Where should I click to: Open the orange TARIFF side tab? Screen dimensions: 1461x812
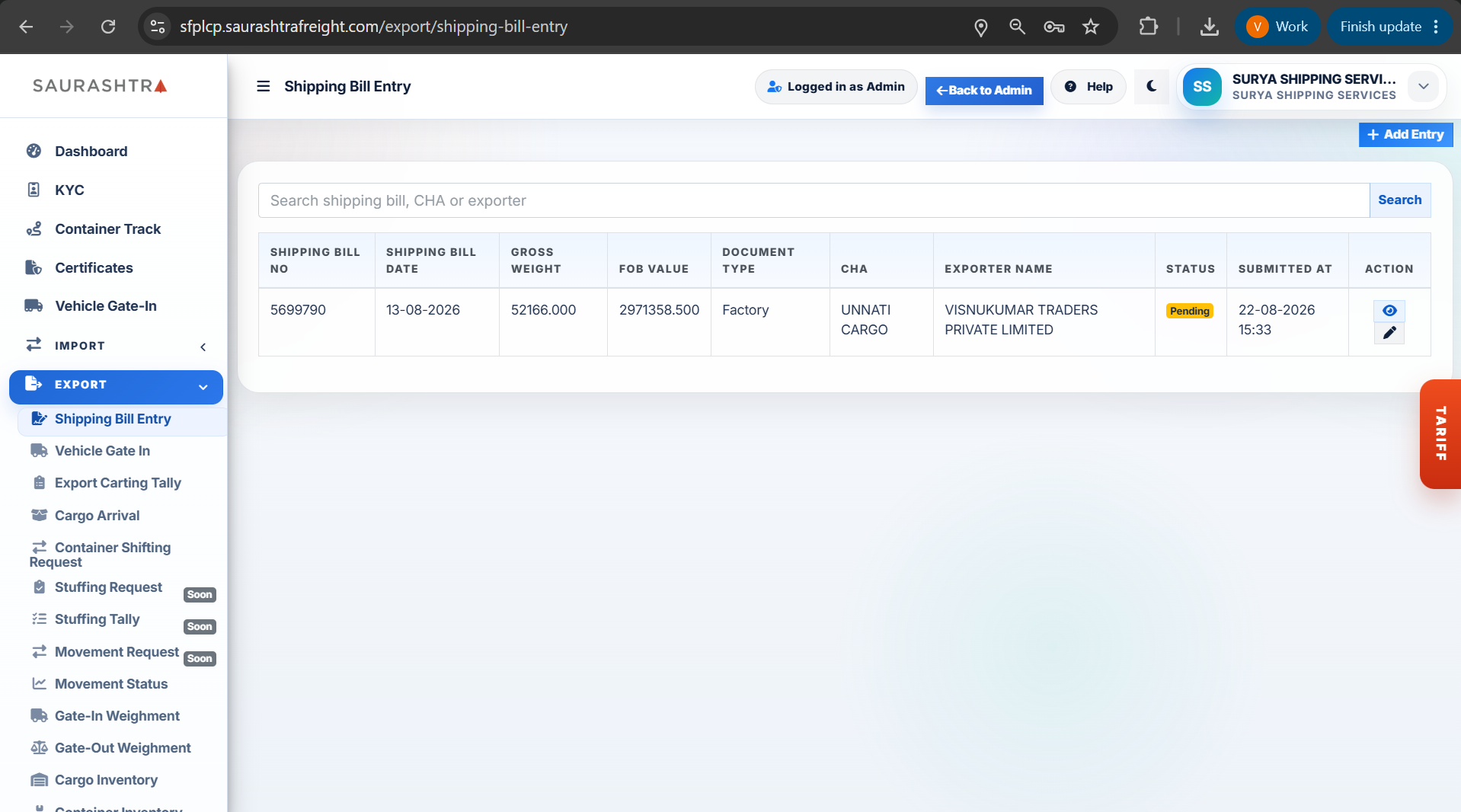1440,434
